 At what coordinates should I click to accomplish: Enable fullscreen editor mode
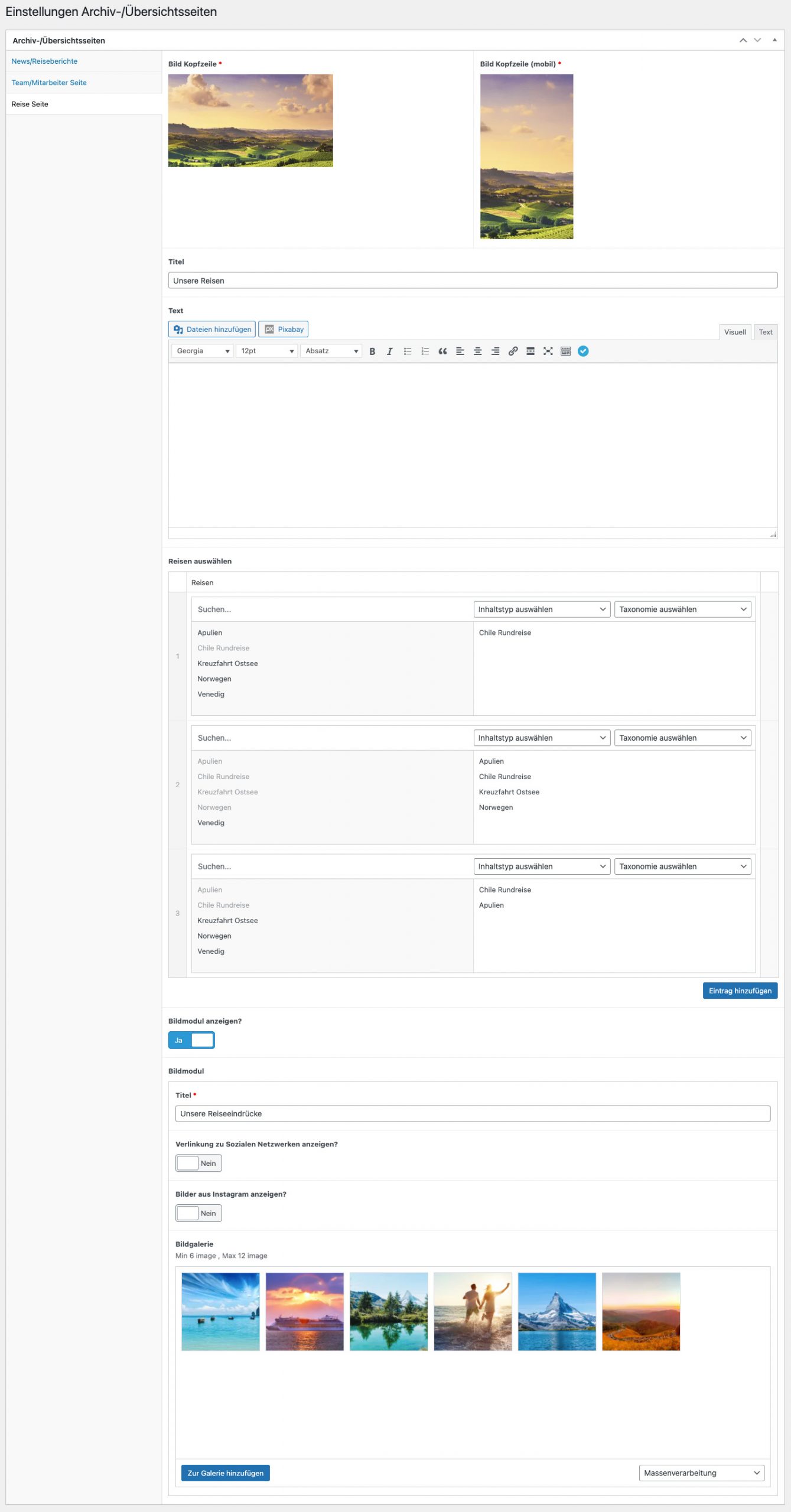[548, 351]
